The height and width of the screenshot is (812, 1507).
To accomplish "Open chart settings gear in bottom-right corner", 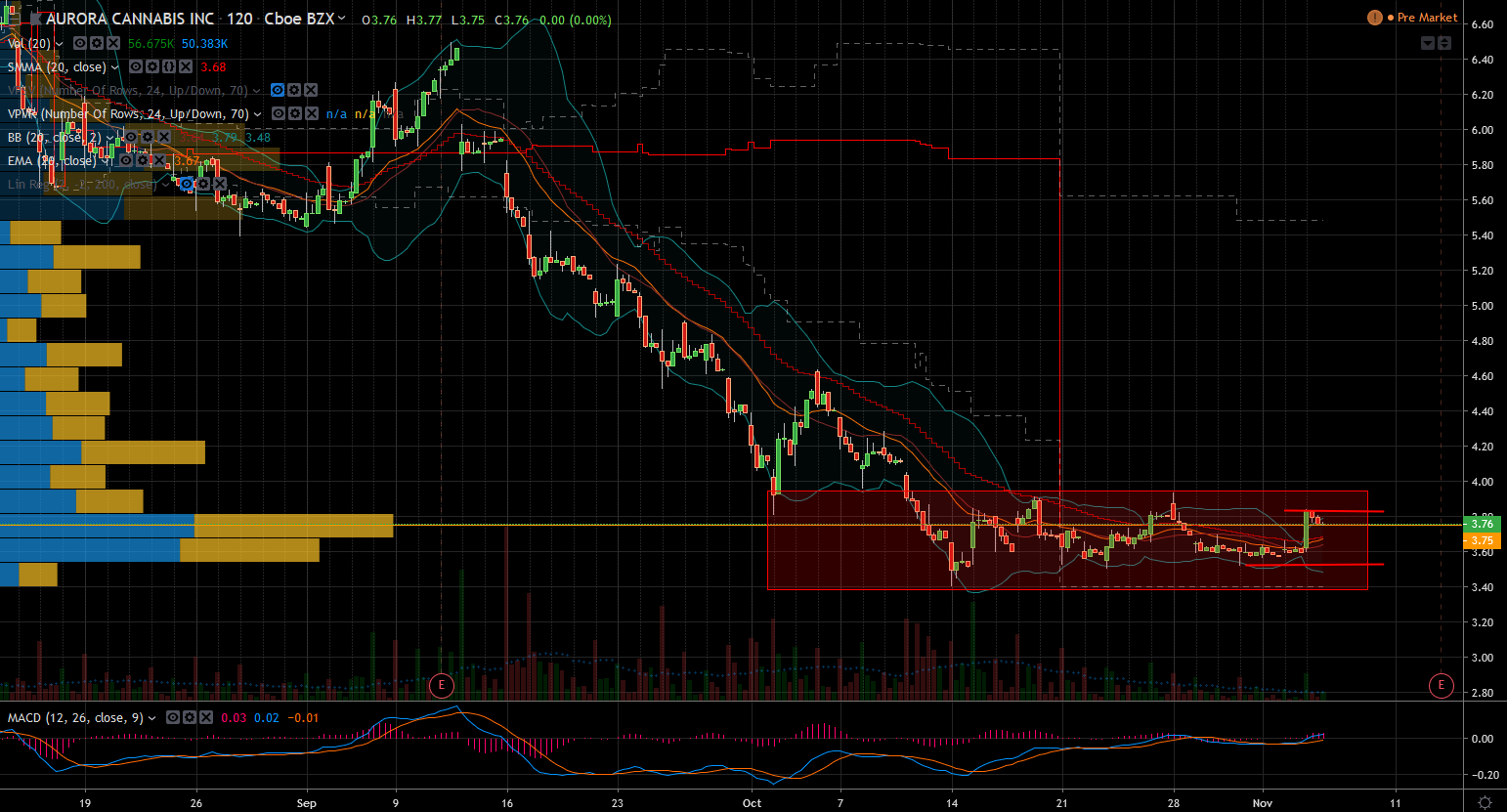I will pyautogui.click(x=1485, y=802).
